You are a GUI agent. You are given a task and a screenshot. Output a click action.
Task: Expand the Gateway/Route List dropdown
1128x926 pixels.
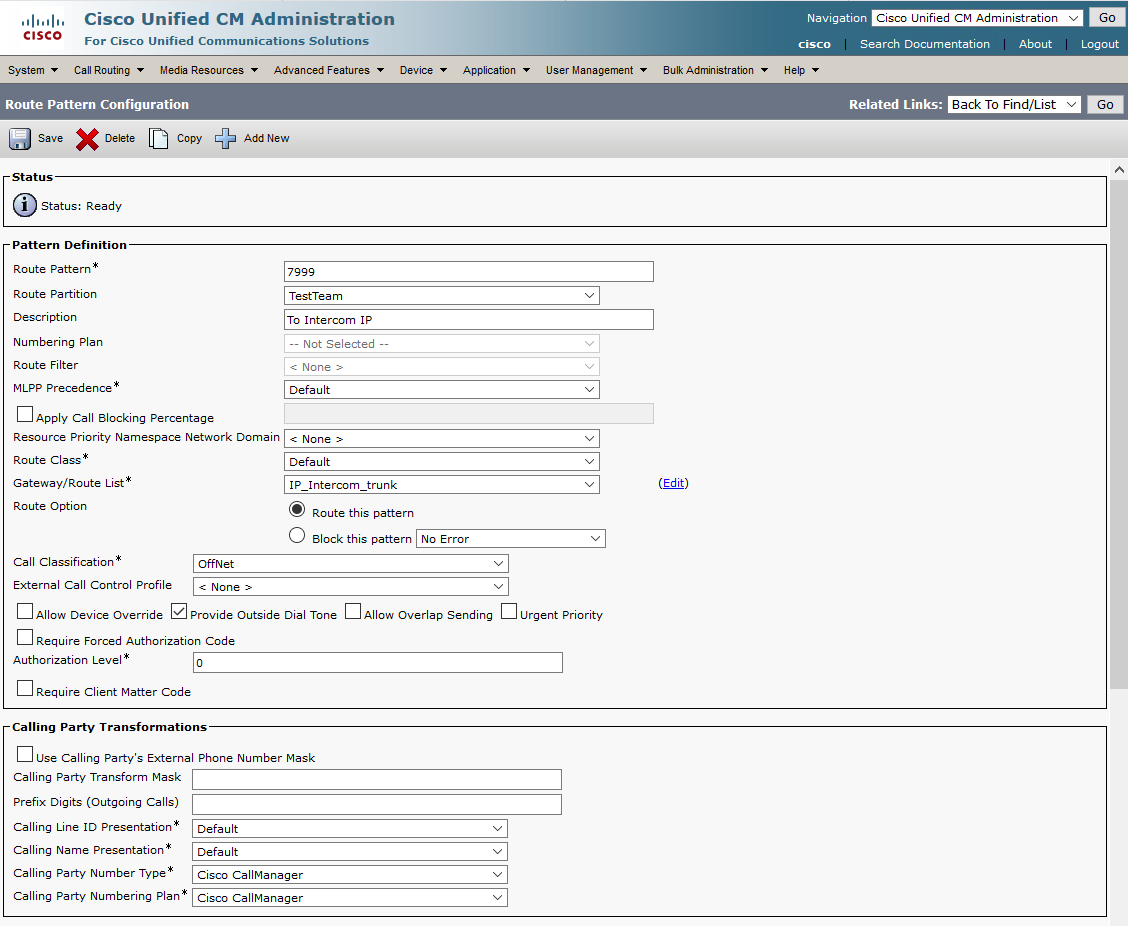click(x=441, y=485)
